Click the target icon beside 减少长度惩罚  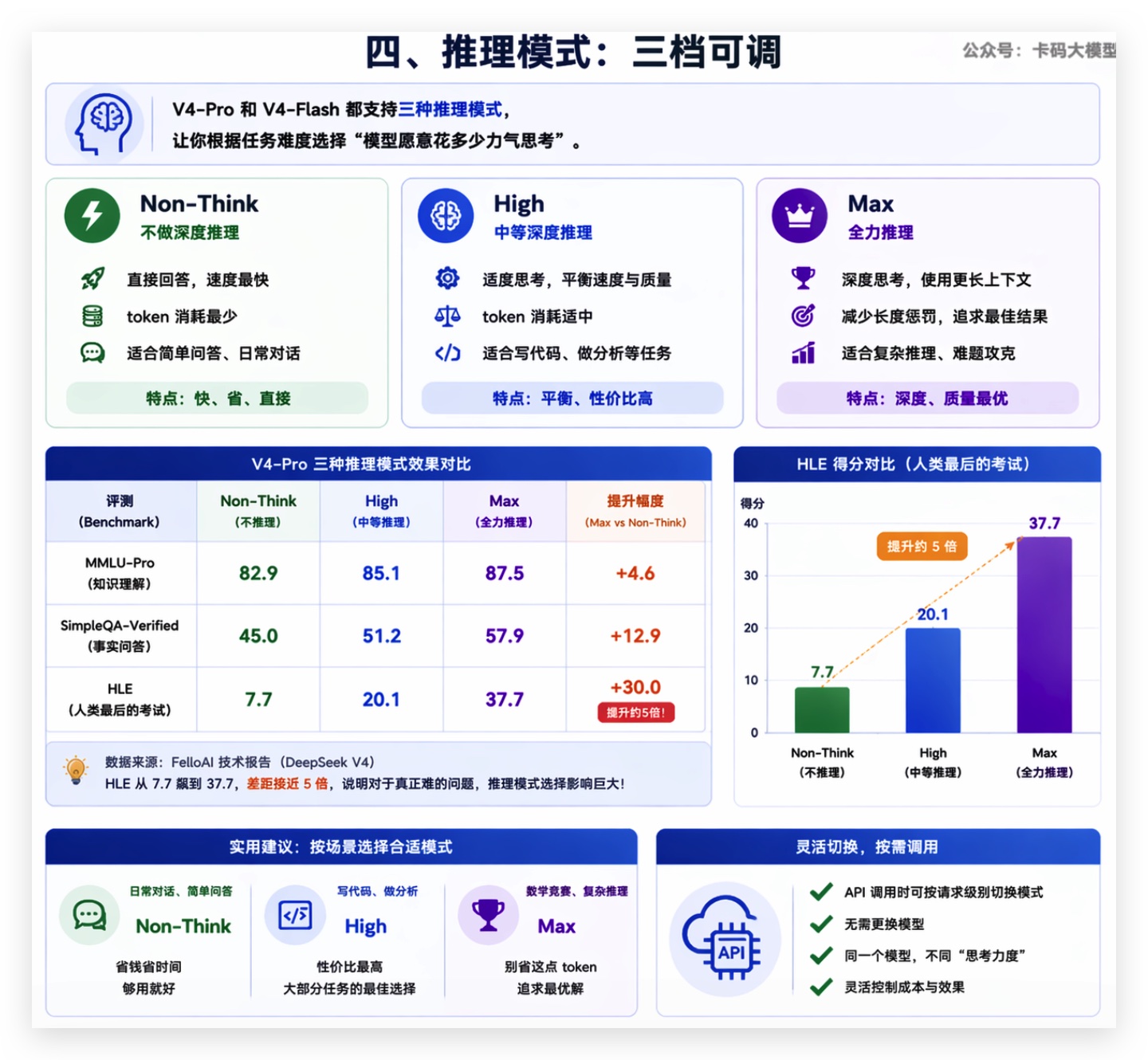pos(803,316)
